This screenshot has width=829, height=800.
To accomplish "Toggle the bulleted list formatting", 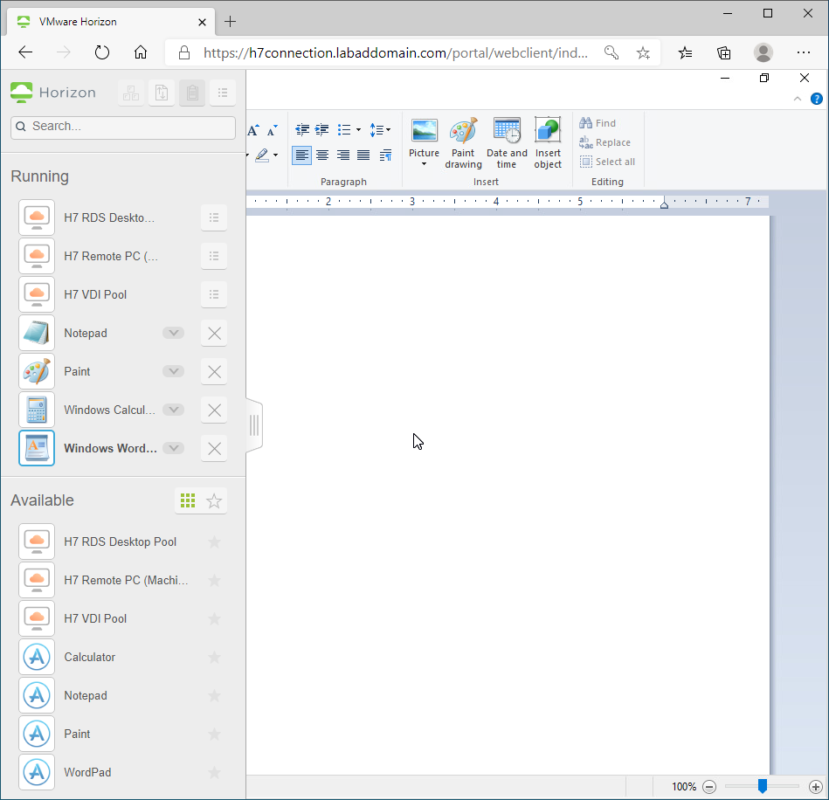I will tap(343, 129).
